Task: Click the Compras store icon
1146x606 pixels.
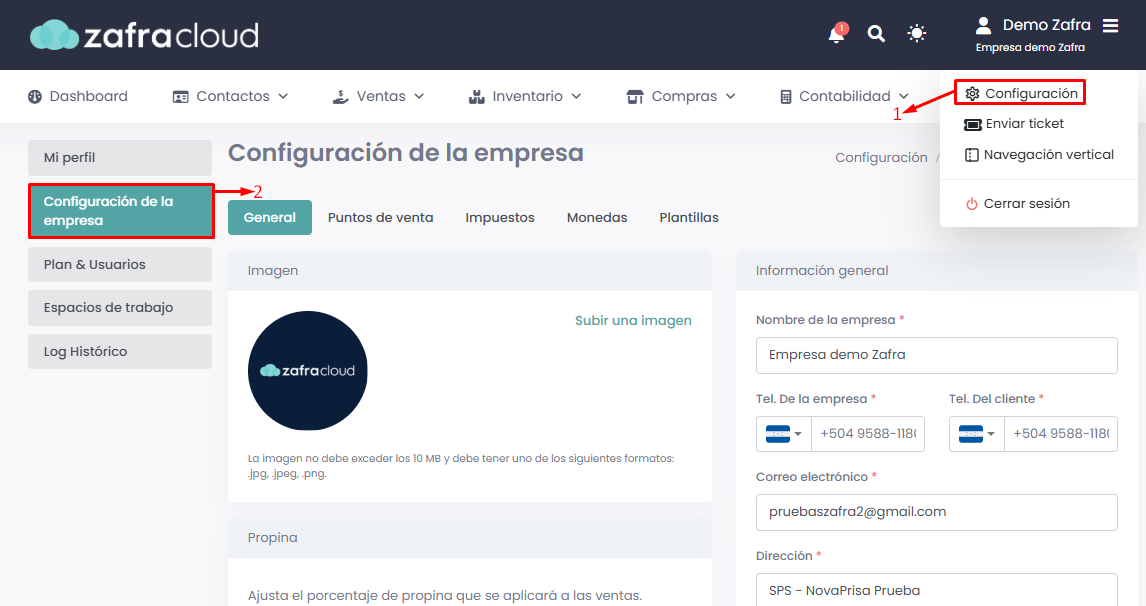Action: 635,96
